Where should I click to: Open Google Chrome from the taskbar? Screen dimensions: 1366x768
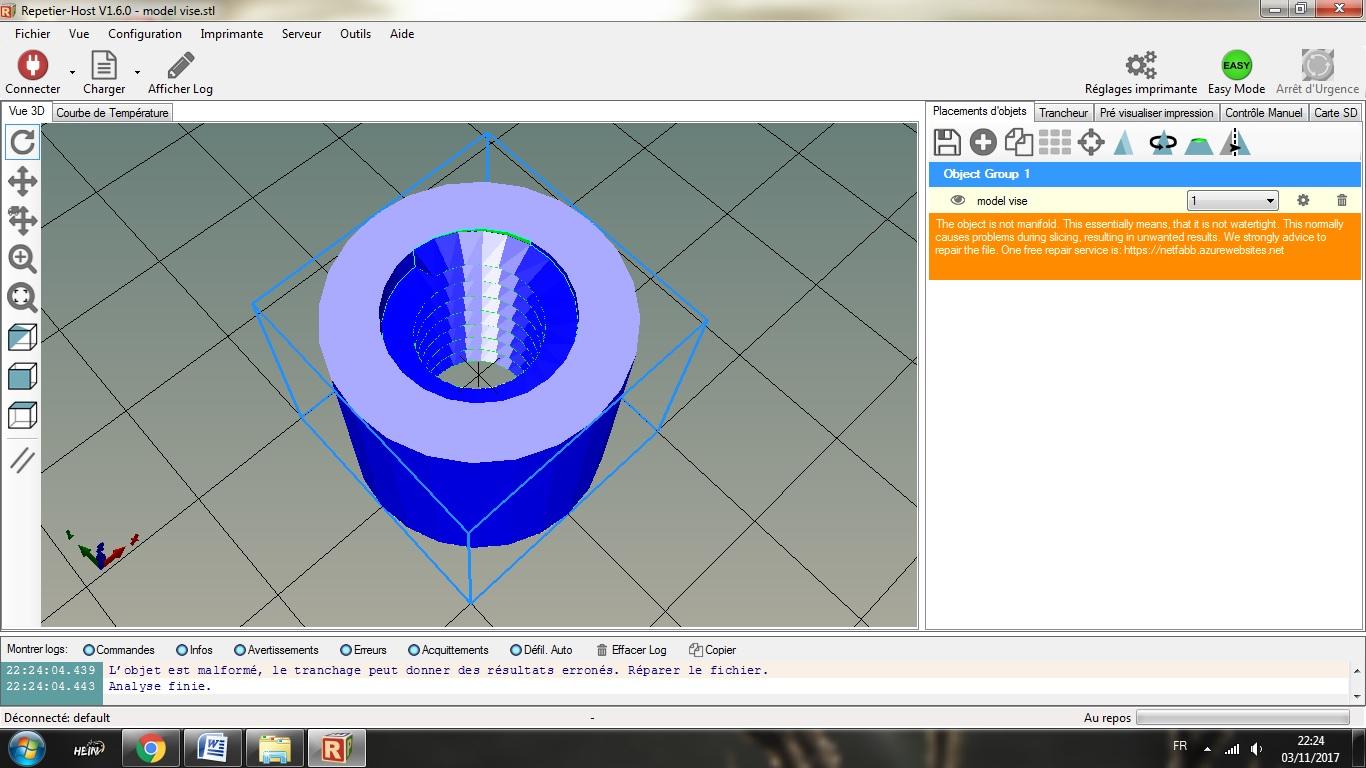click(x=151, y=748)
